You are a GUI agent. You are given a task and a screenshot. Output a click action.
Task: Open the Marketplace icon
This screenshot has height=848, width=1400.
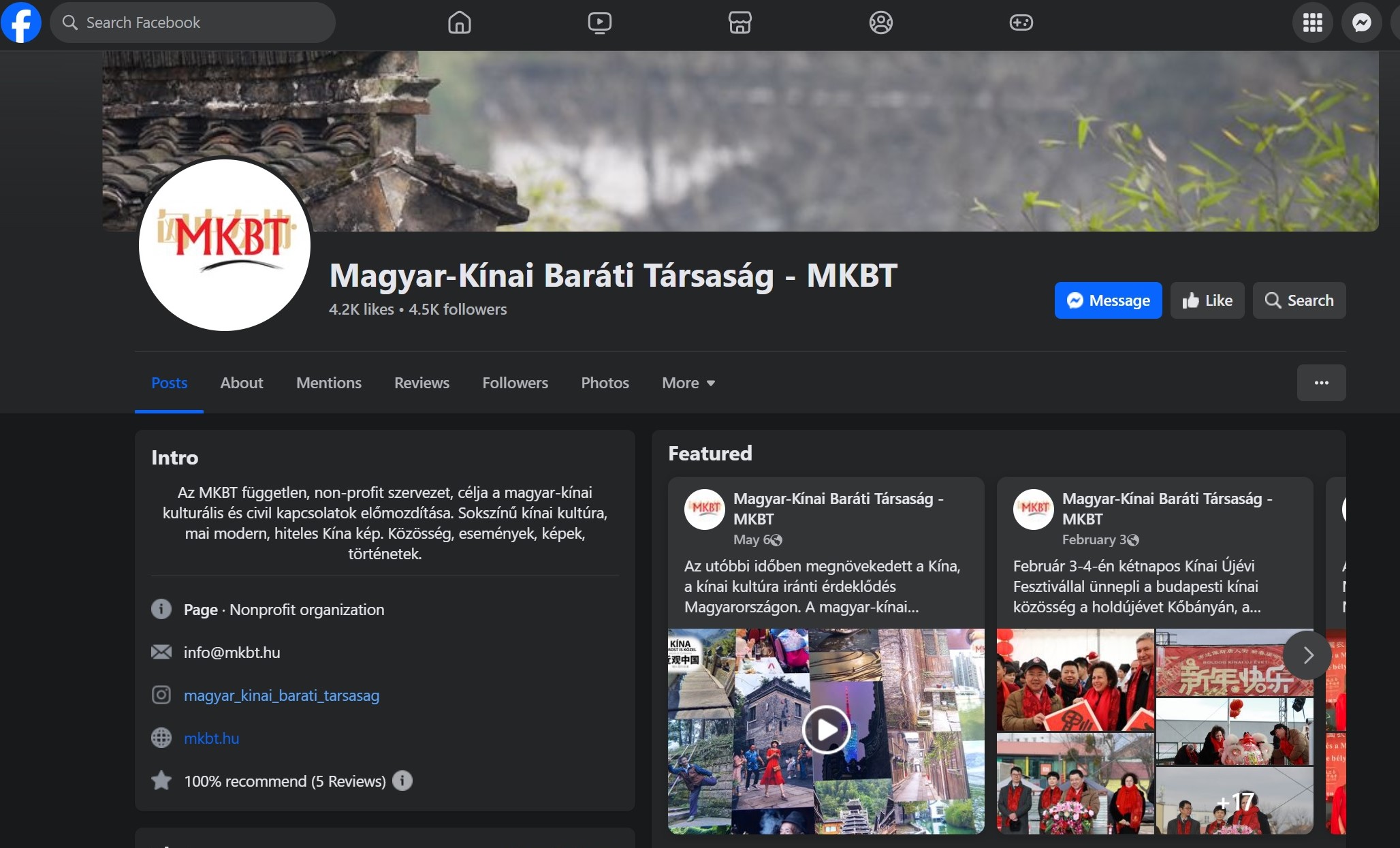coord(740,22)
